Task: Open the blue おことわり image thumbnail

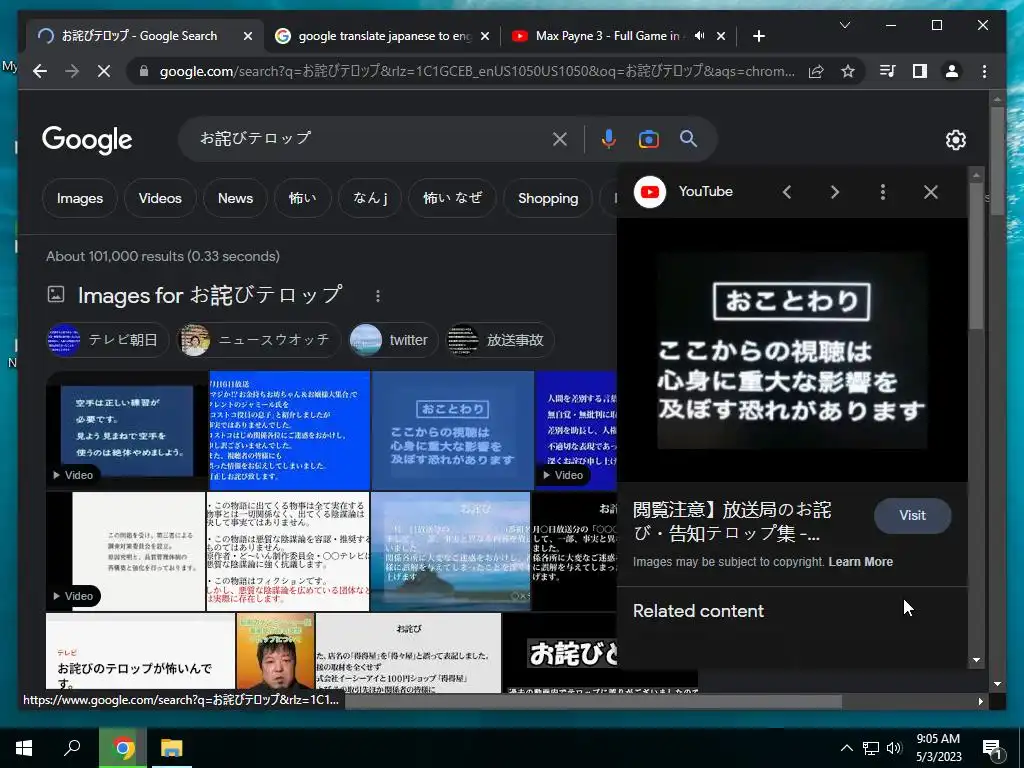Action: pos(452,430)
